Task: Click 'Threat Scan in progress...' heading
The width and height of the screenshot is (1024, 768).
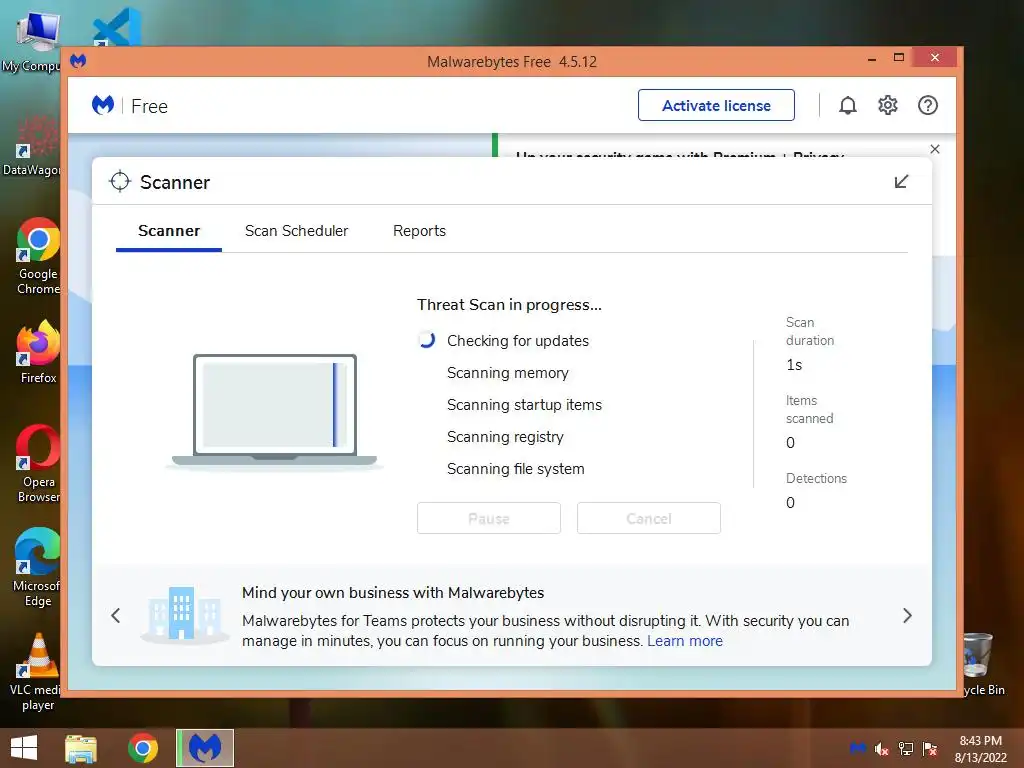Action: 509,305
